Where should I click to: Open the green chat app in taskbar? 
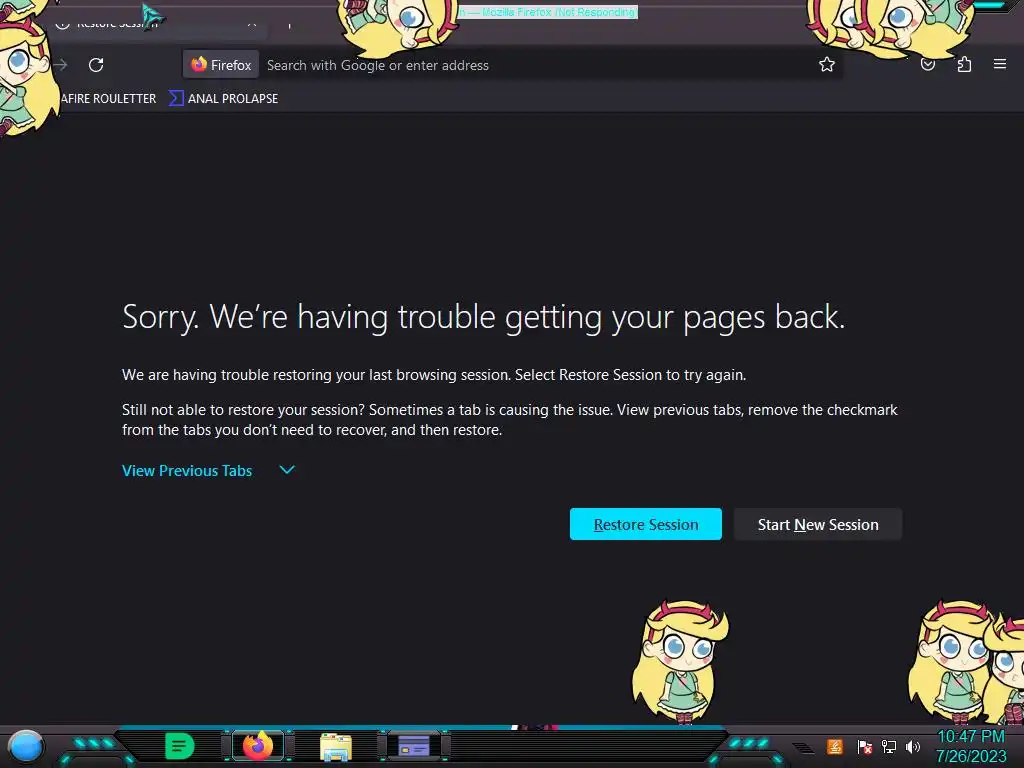[x=180, y=746]
